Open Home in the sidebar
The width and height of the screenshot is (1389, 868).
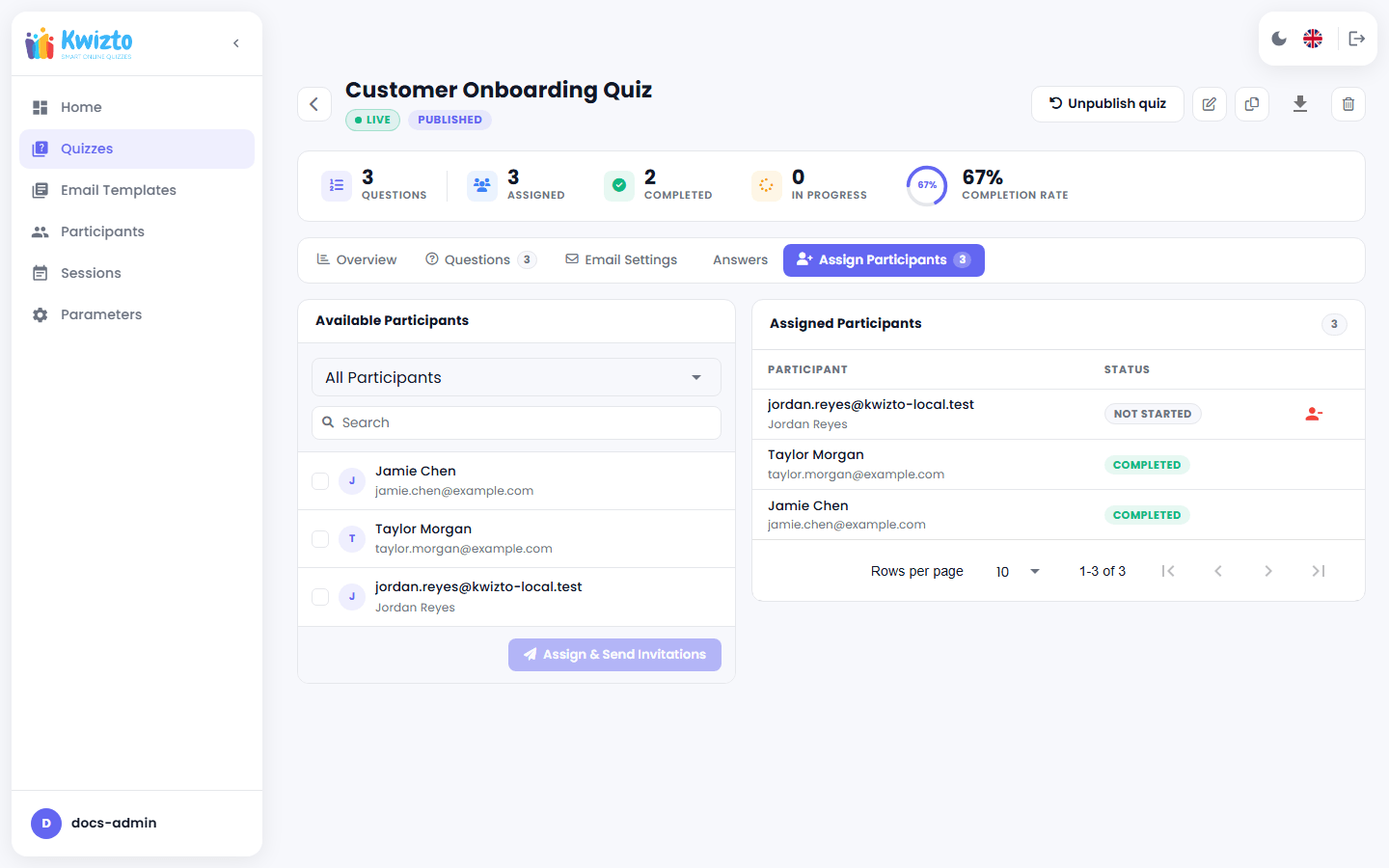point(137,107)
